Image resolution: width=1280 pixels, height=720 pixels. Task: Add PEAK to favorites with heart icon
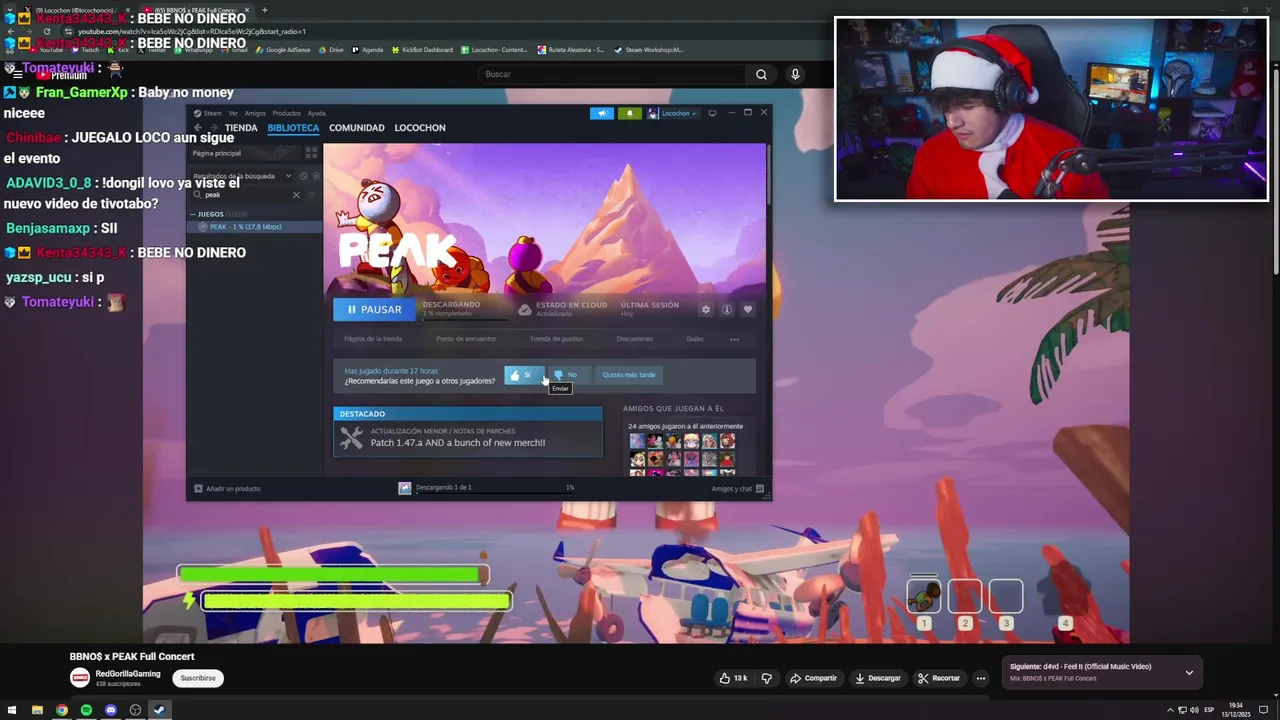748,310
